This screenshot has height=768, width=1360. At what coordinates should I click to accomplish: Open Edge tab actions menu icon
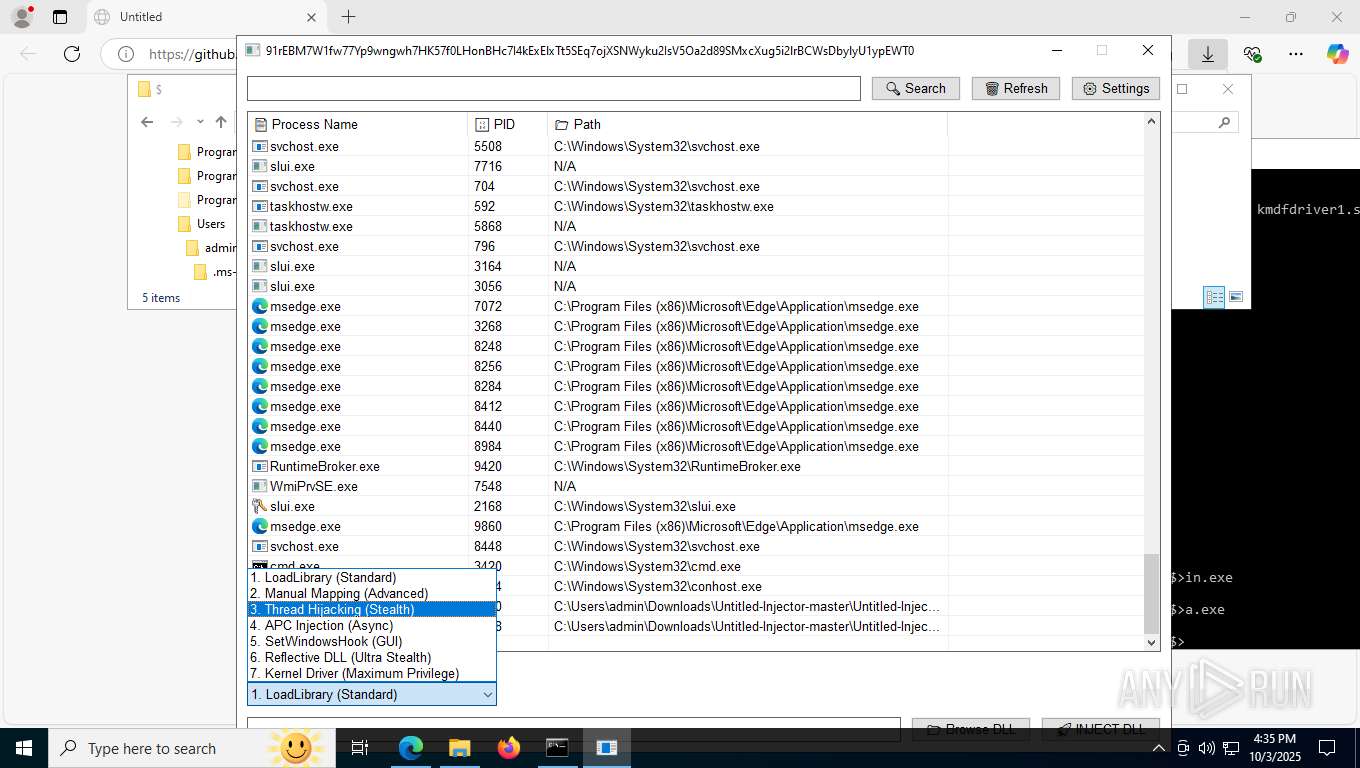tap(60, 17)
